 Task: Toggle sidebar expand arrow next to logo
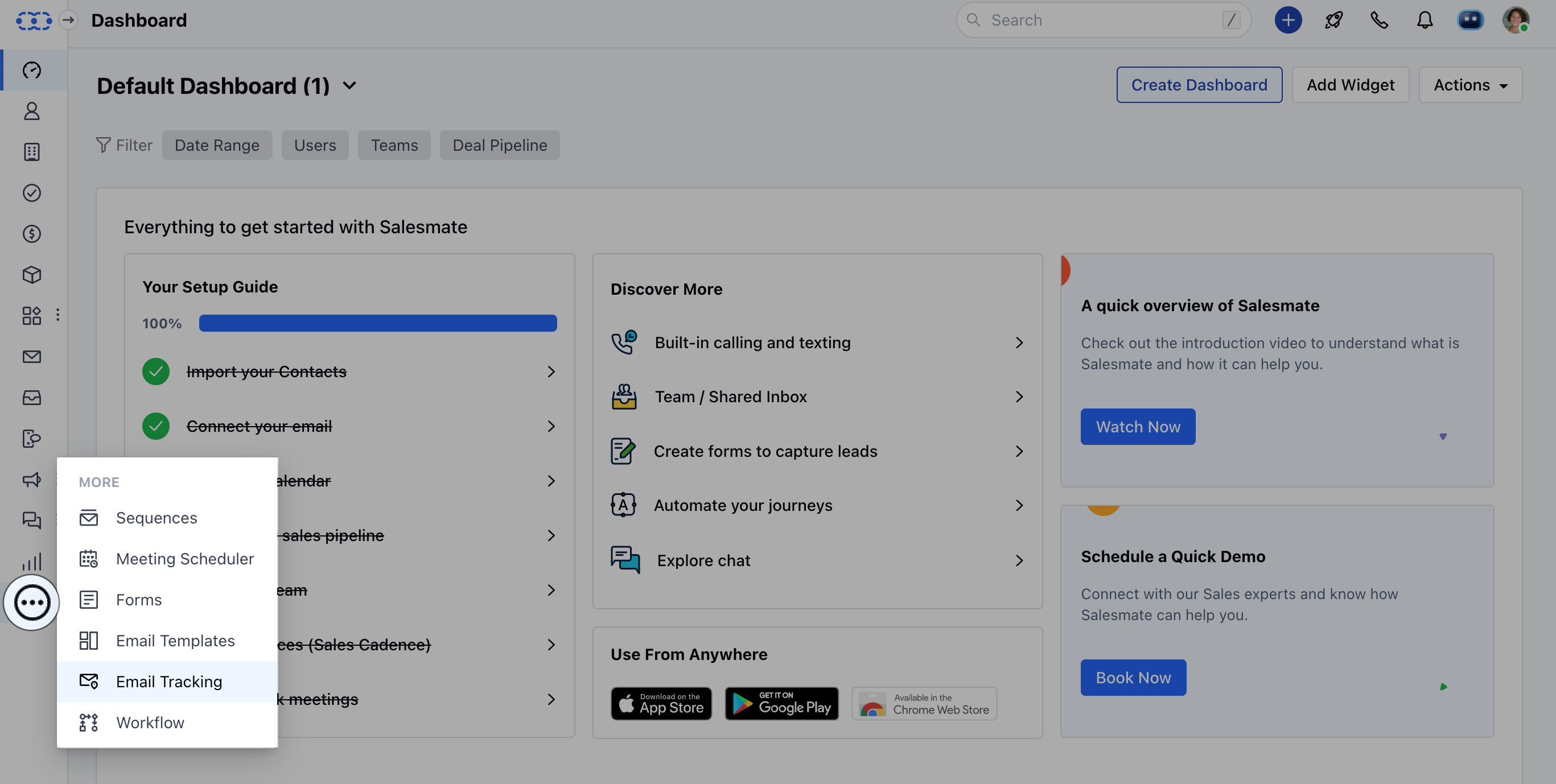[68, 20]
